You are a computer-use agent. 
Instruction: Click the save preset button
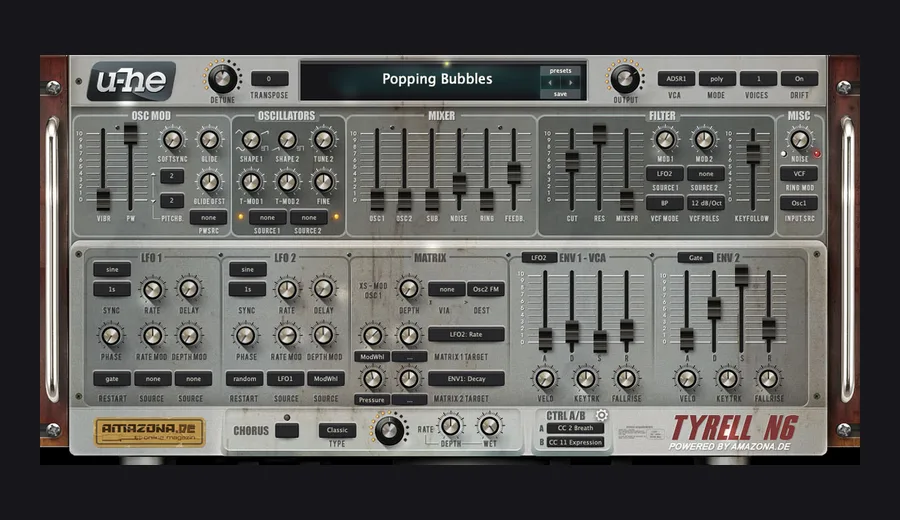pos(560,94)
